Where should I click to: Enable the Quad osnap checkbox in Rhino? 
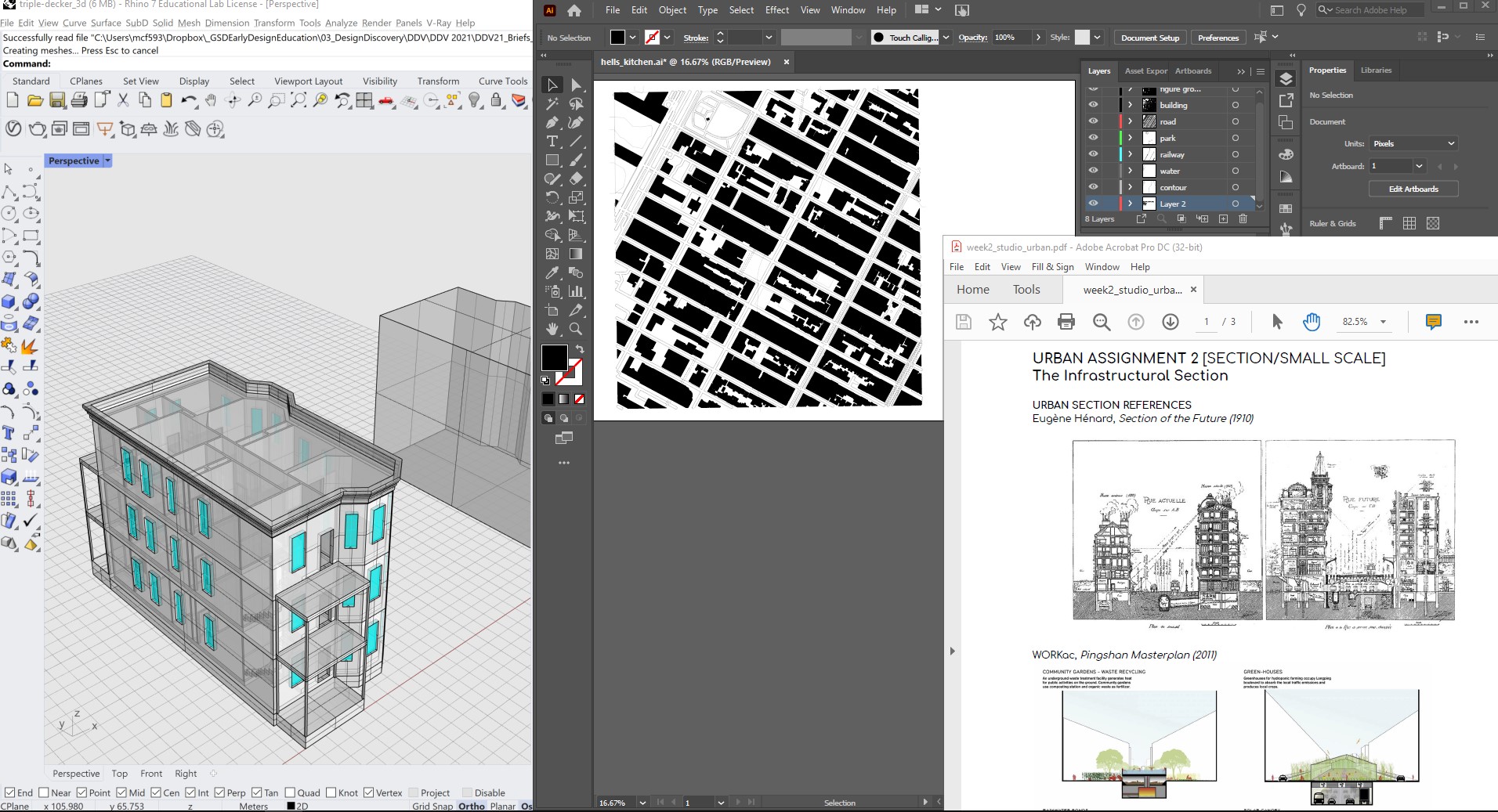[290, 792]
